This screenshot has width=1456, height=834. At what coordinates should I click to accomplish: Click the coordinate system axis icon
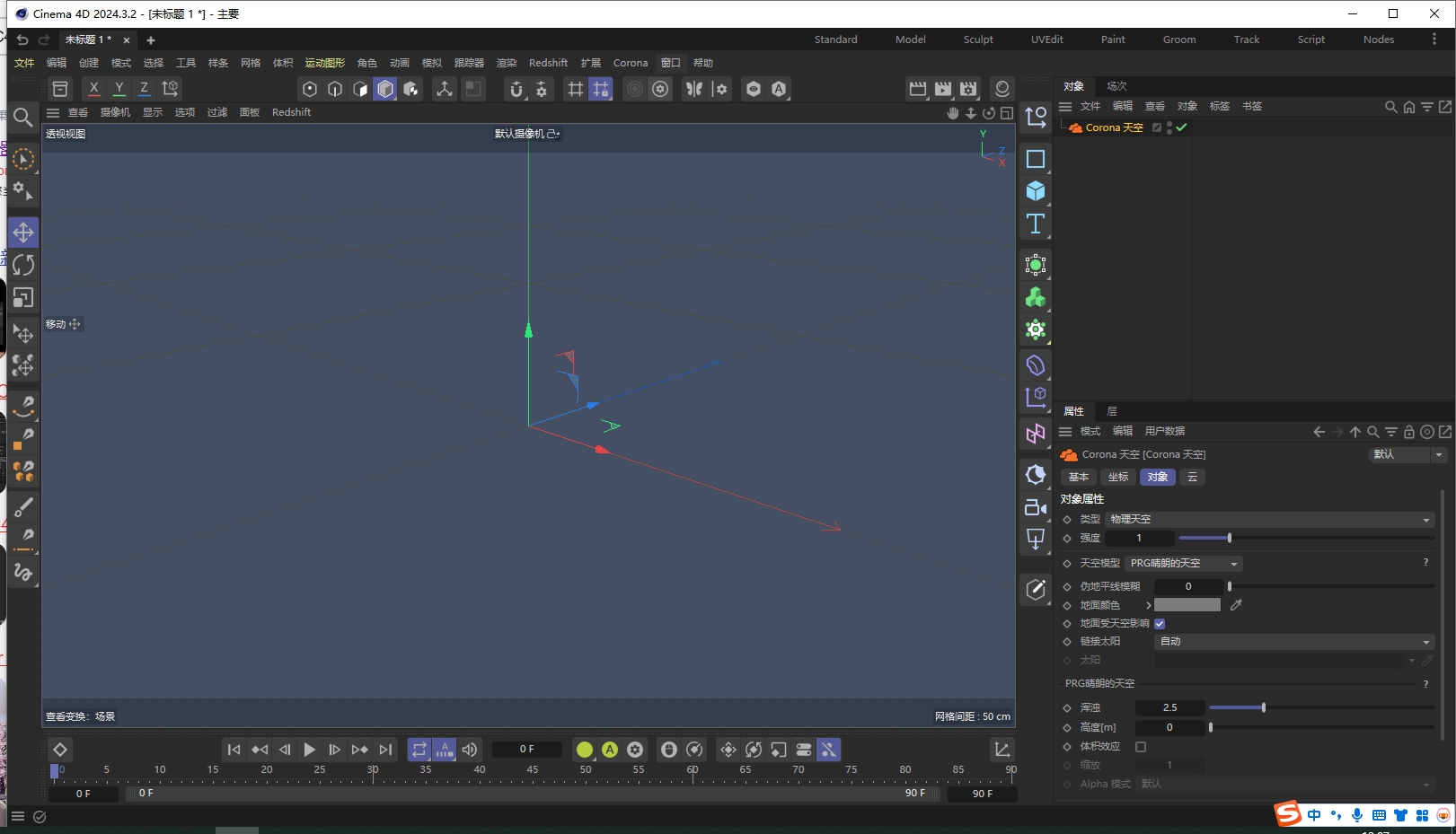(170, 89)
